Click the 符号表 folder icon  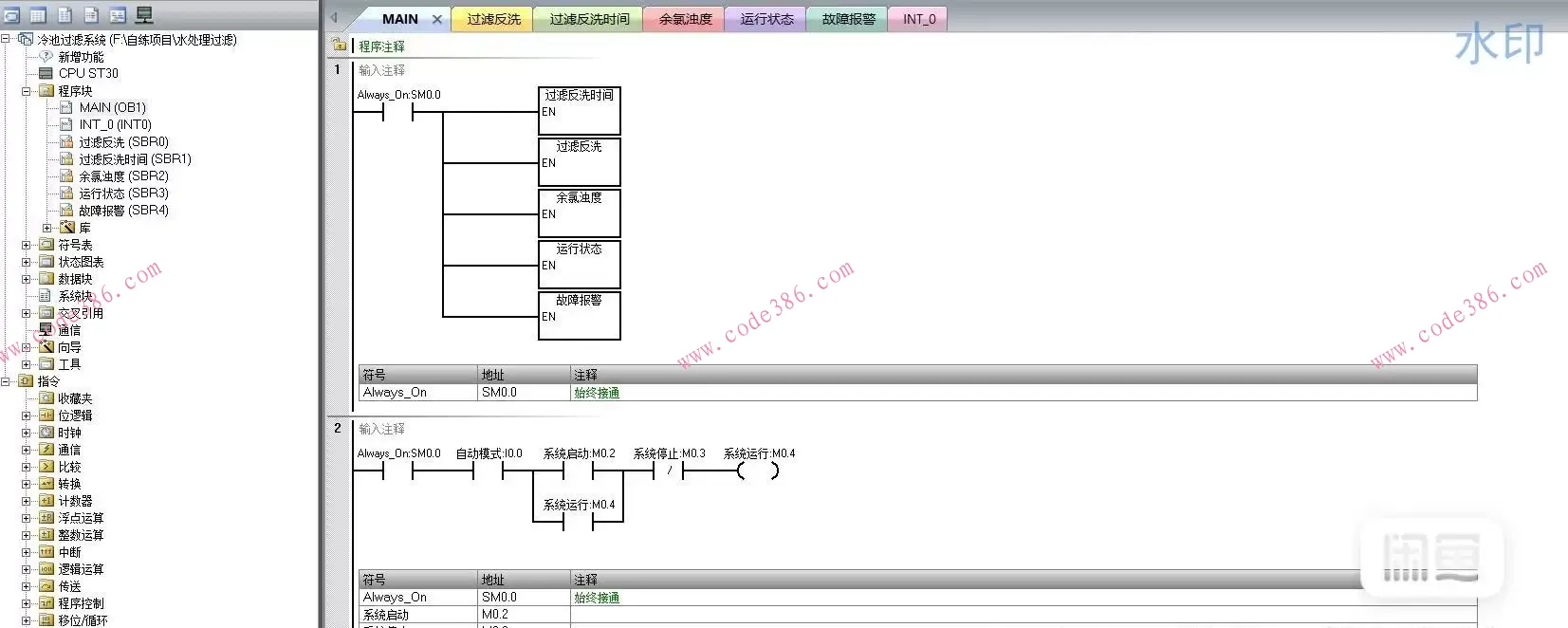pos(46,245)
